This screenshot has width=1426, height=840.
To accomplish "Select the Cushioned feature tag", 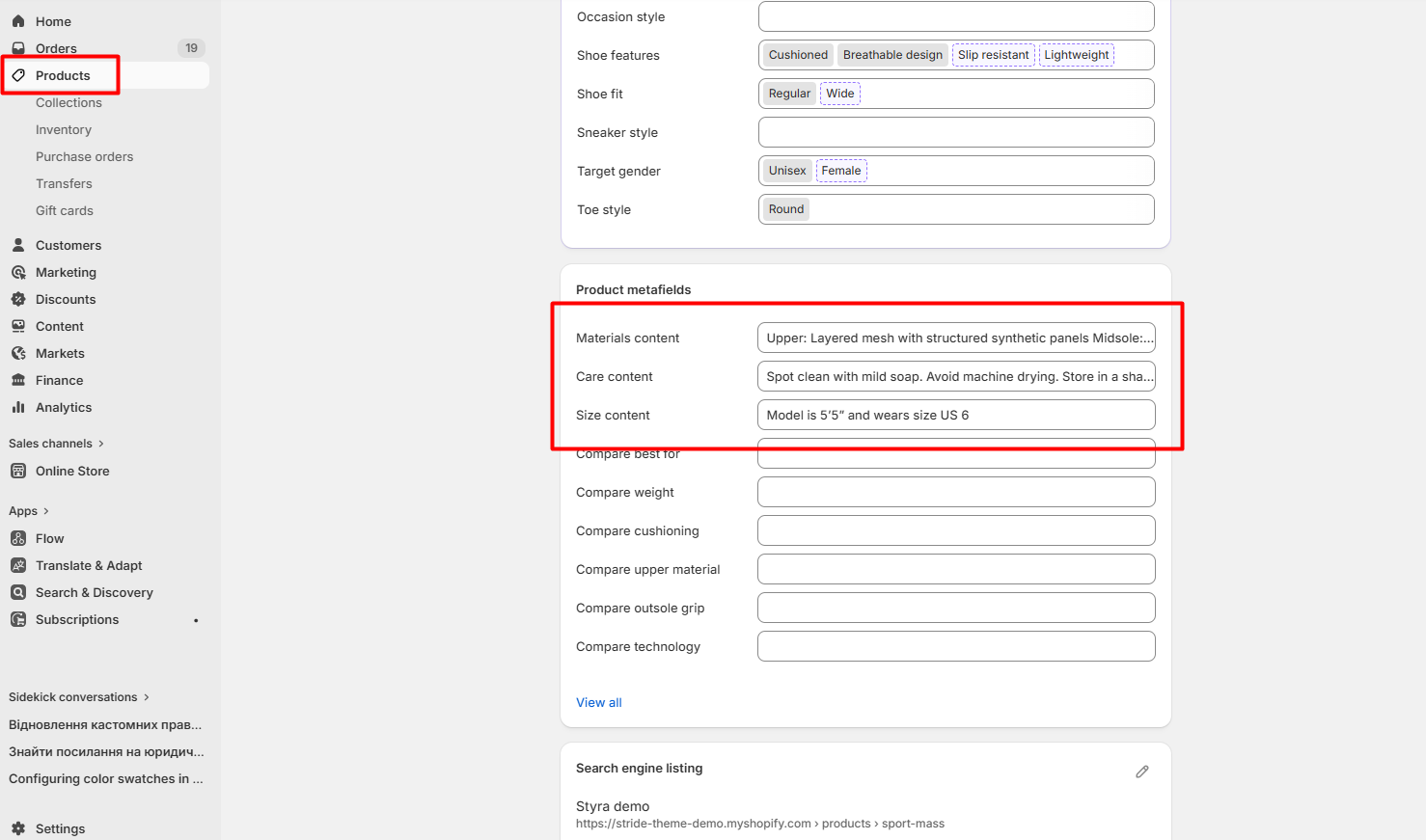I will point(798,55).
